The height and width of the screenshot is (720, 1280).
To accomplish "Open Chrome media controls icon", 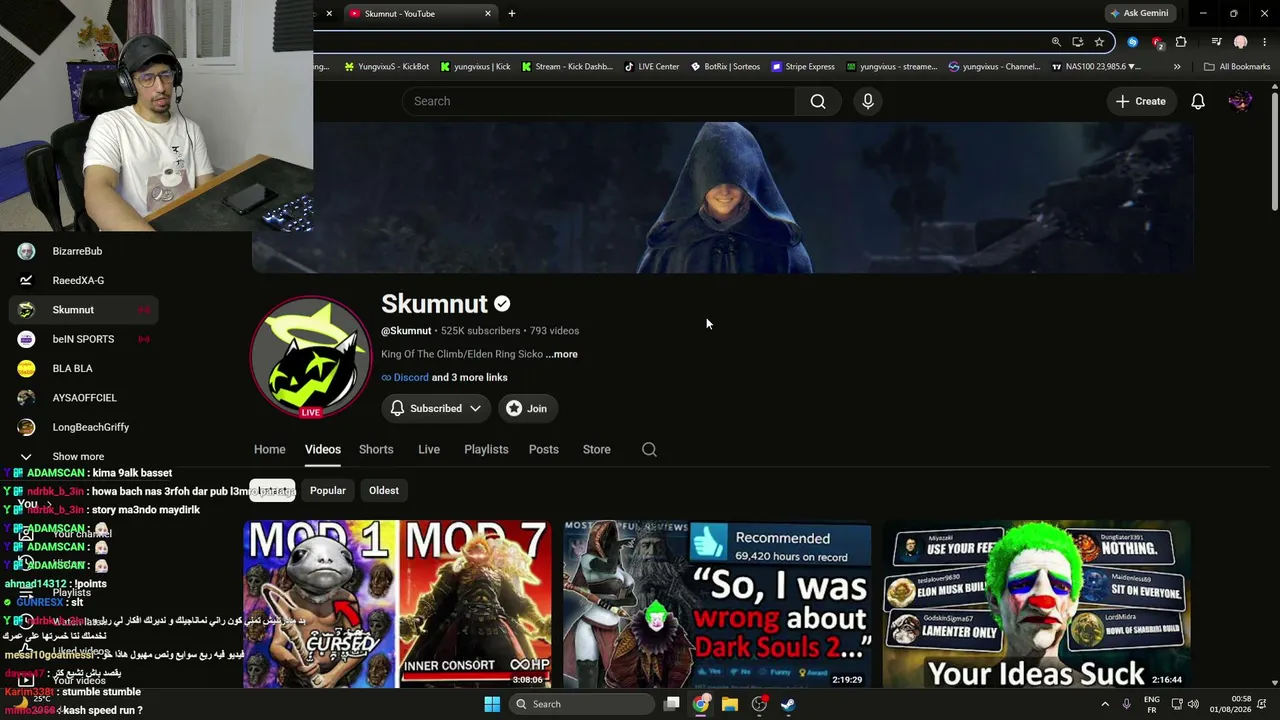I will coord(1216,42).
